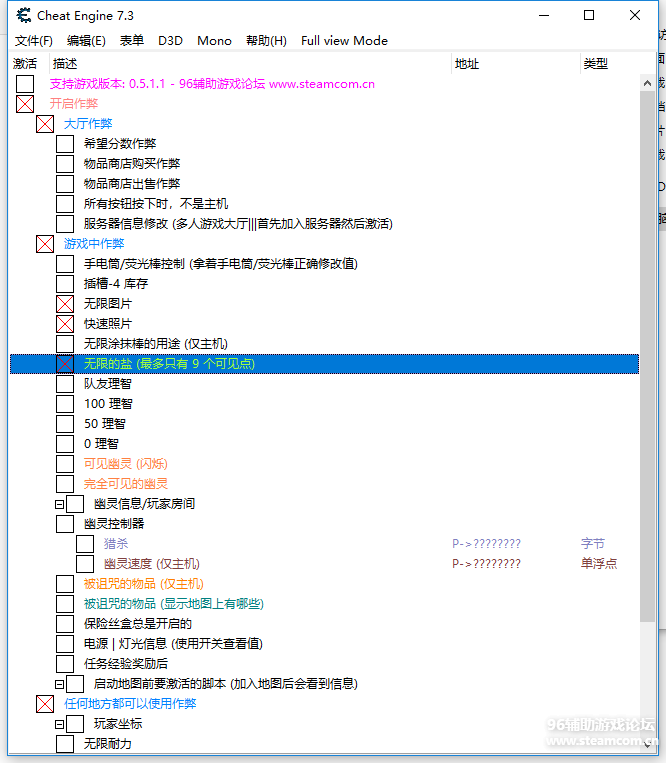666x763 pixels.
Task: Enable the 100 理智 checkbox
Action: pos(65,404)
